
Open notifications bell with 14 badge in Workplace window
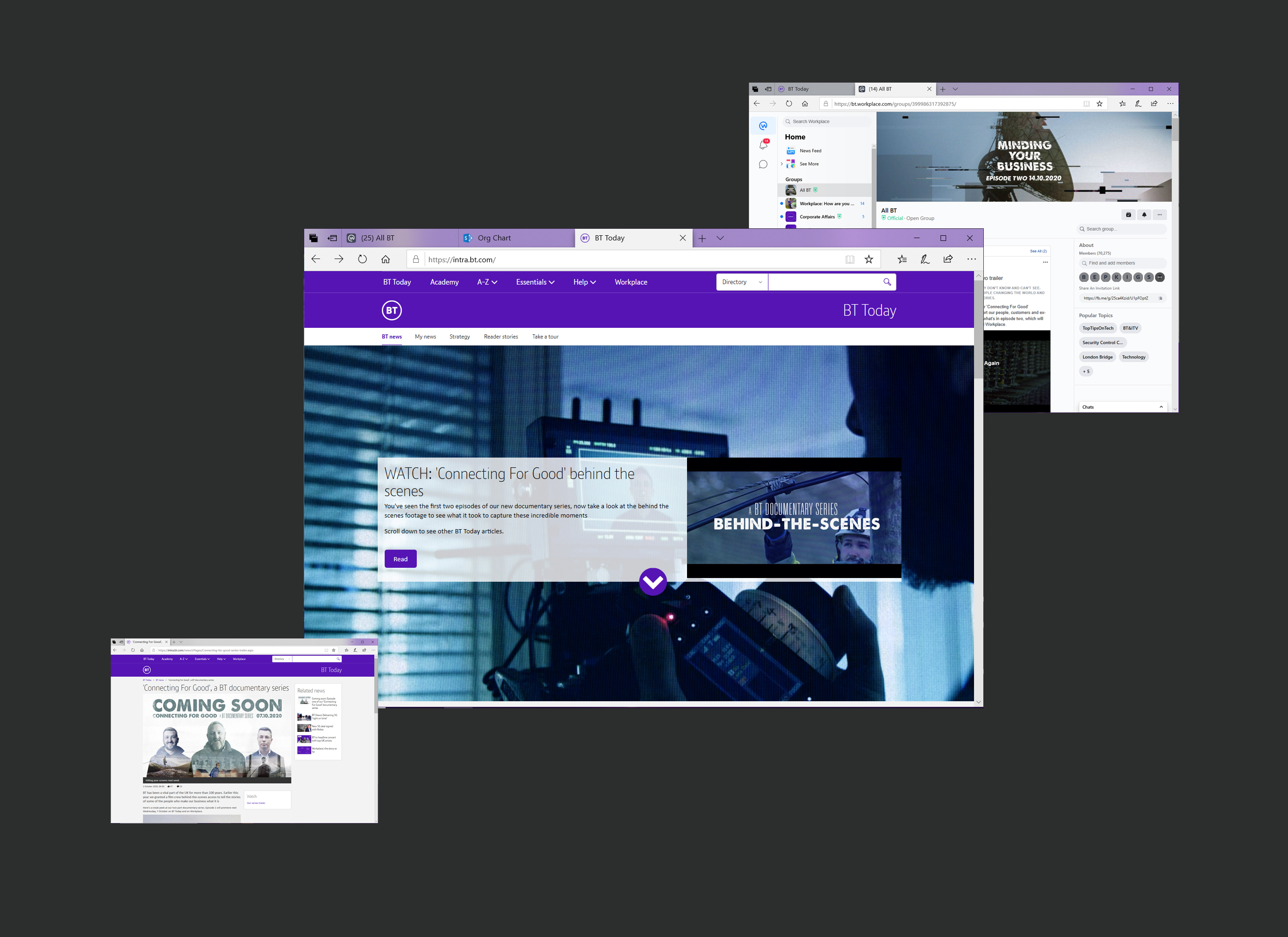point(764,145)
